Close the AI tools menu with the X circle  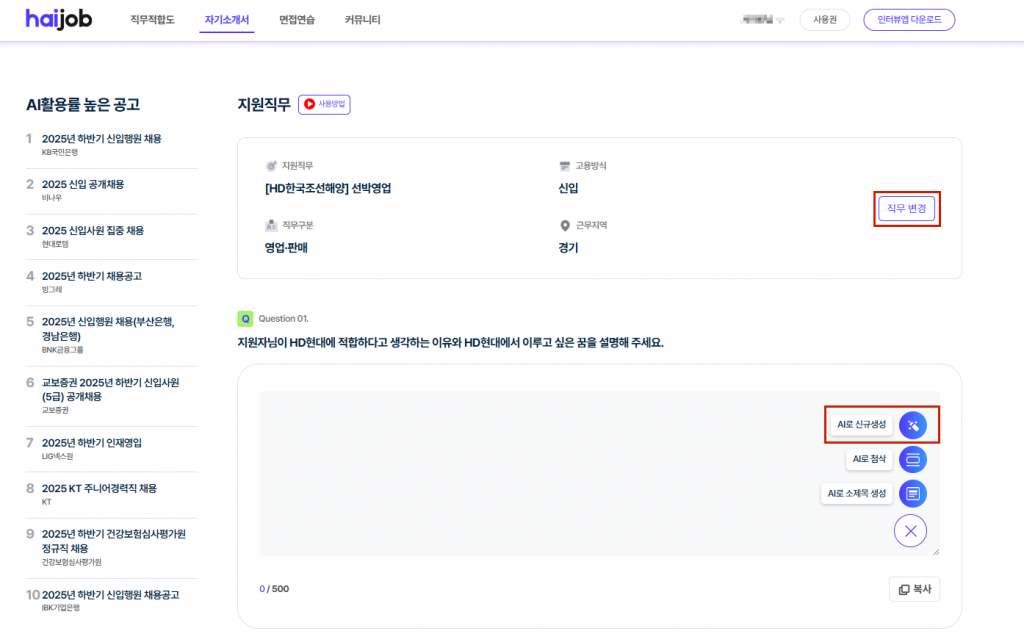point(910,531)
